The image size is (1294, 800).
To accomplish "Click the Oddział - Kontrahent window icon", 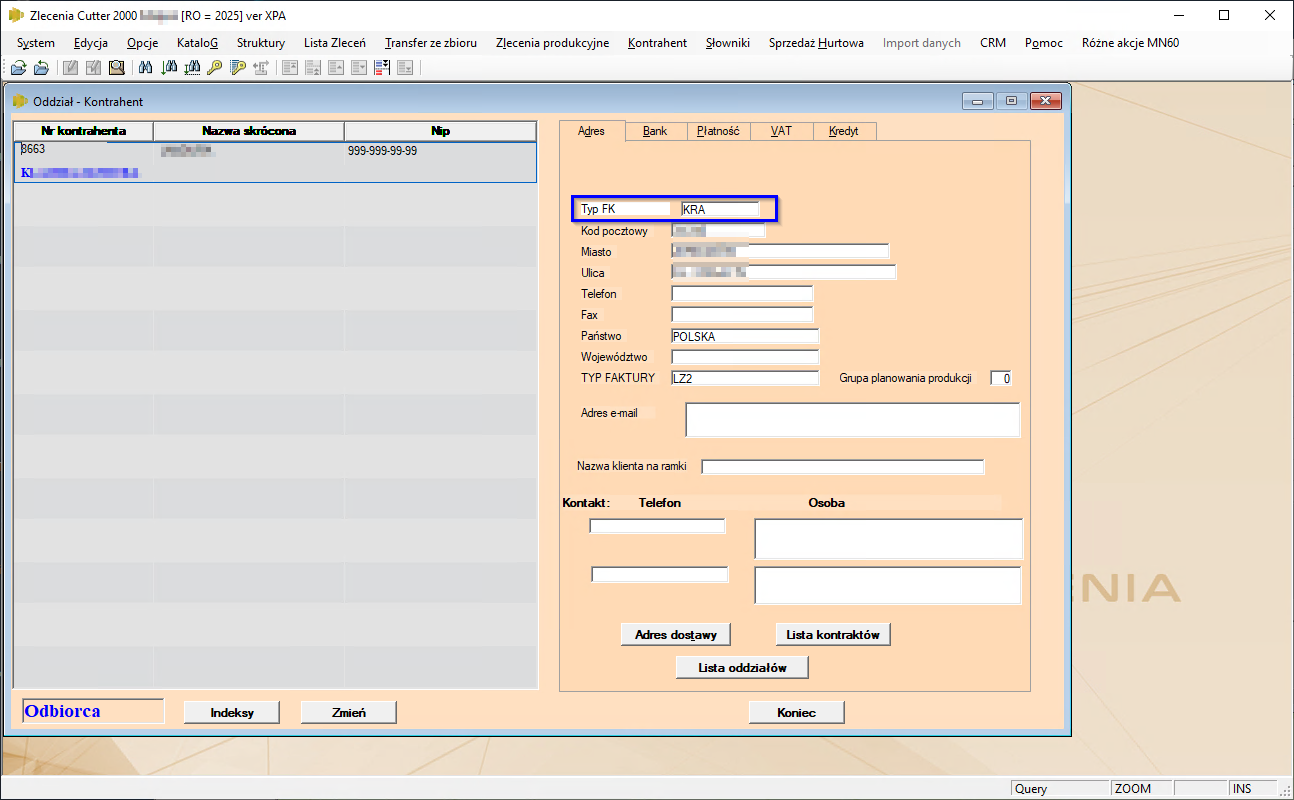I will point(20,101).
